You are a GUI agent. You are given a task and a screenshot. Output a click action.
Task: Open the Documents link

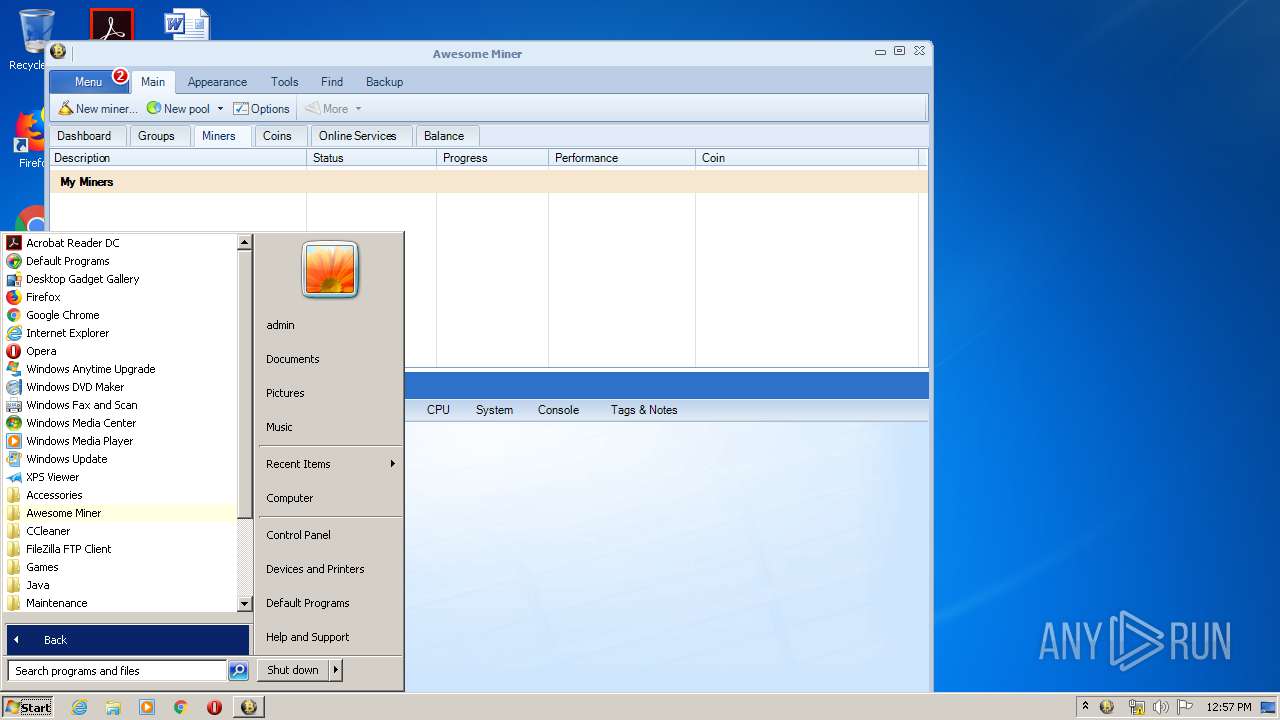330,359
